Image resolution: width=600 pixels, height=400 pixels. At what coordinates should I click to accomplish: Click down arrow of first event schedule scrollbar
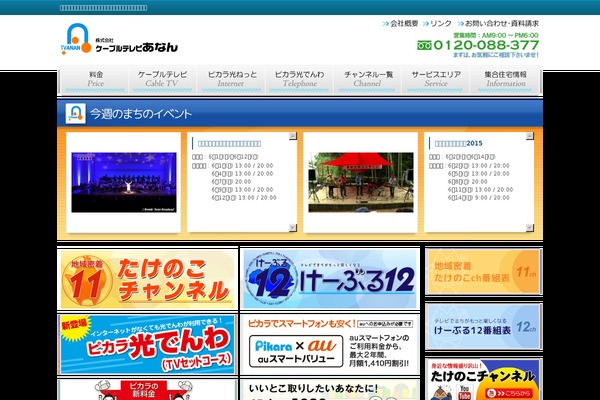pos(293,227)
